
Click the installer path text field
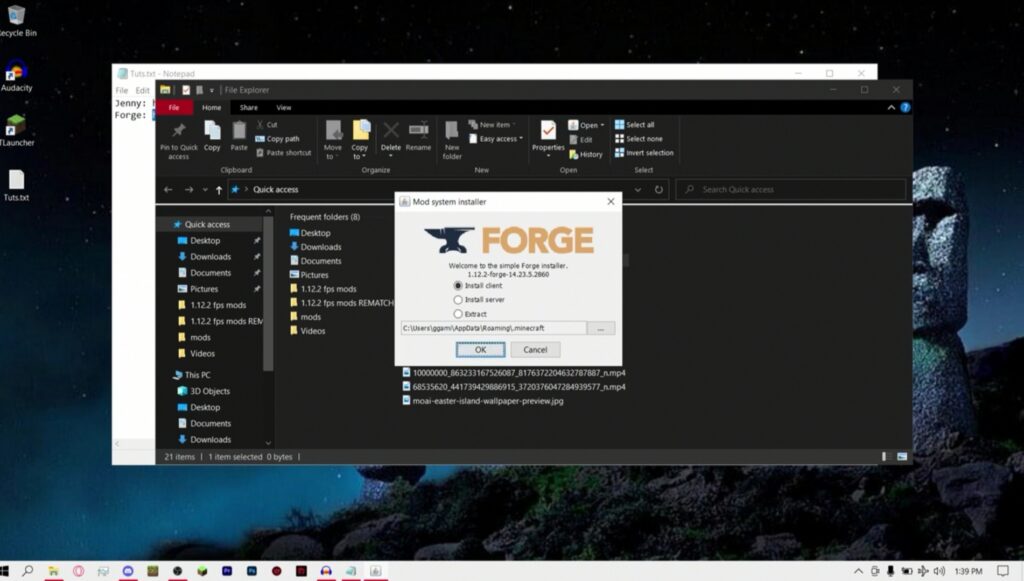point(494,328)
